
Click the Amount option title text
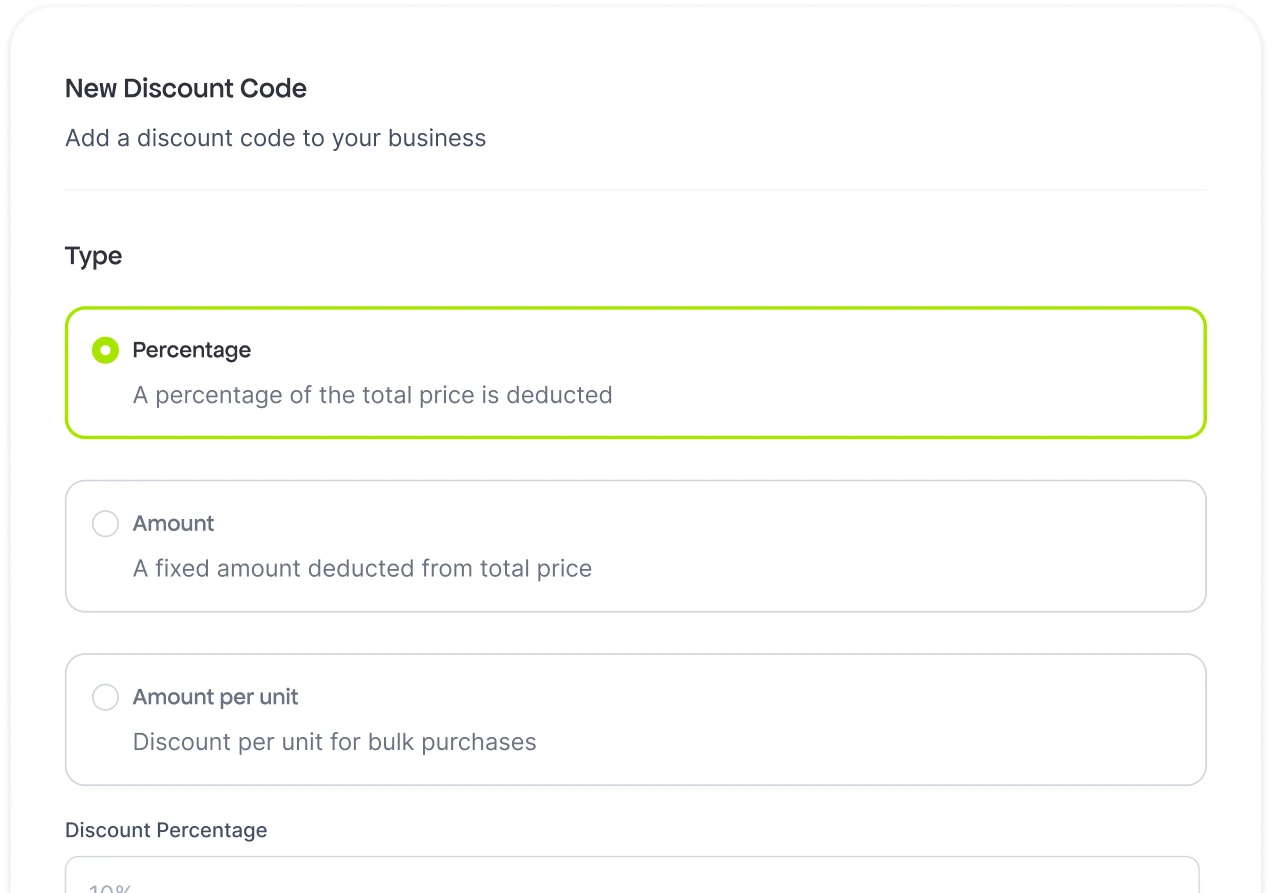pos(173,524)
